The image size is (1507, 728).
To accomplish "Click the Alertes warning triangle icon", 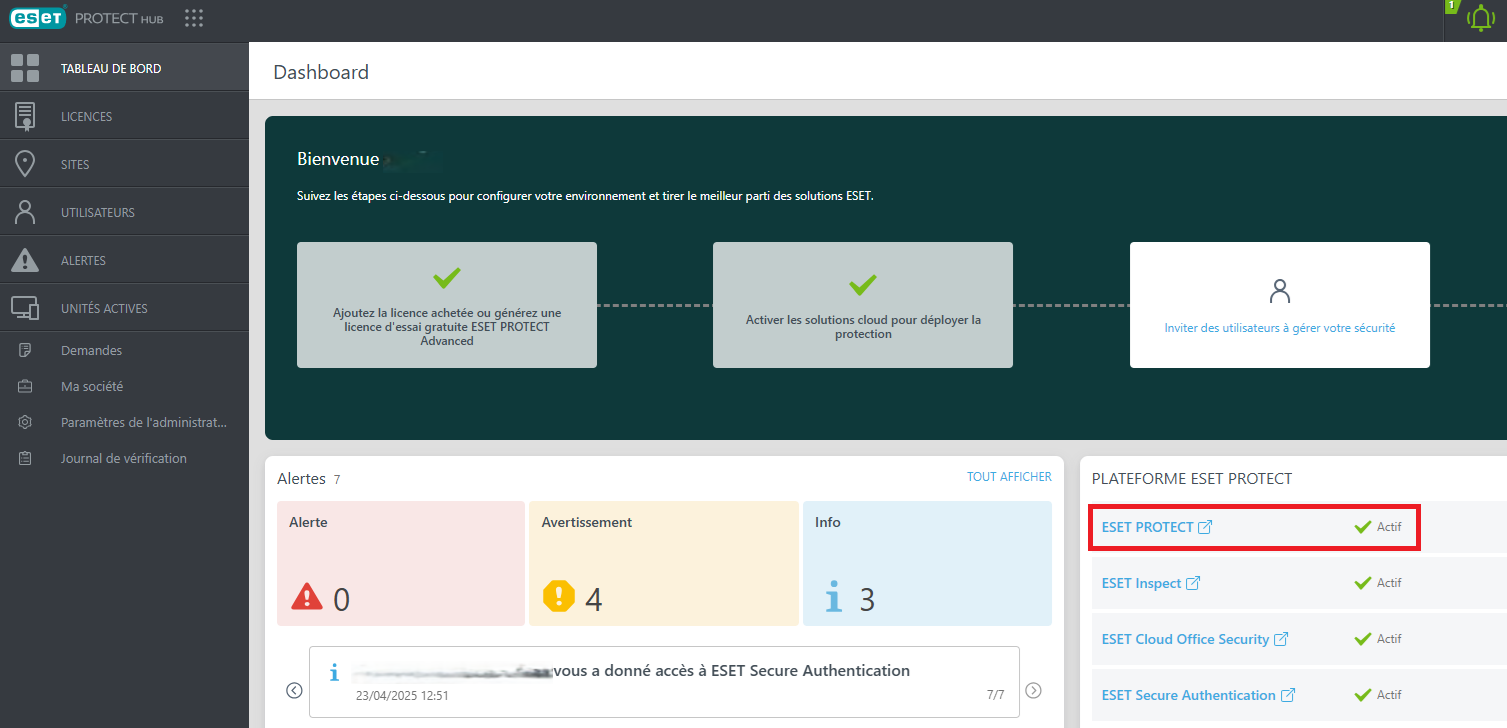I will tap(25, 260).
